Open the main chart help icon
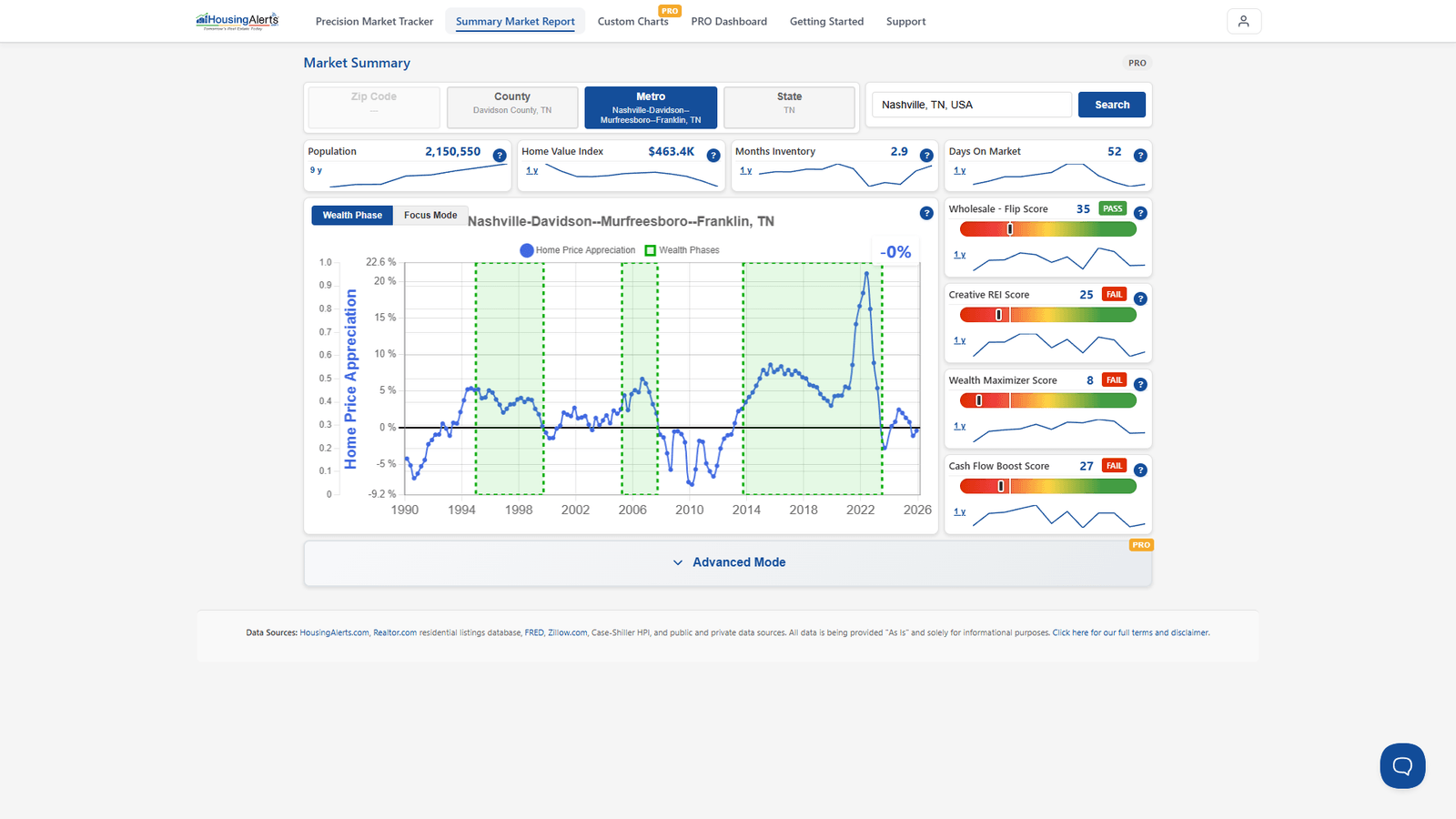 [926, 213]
